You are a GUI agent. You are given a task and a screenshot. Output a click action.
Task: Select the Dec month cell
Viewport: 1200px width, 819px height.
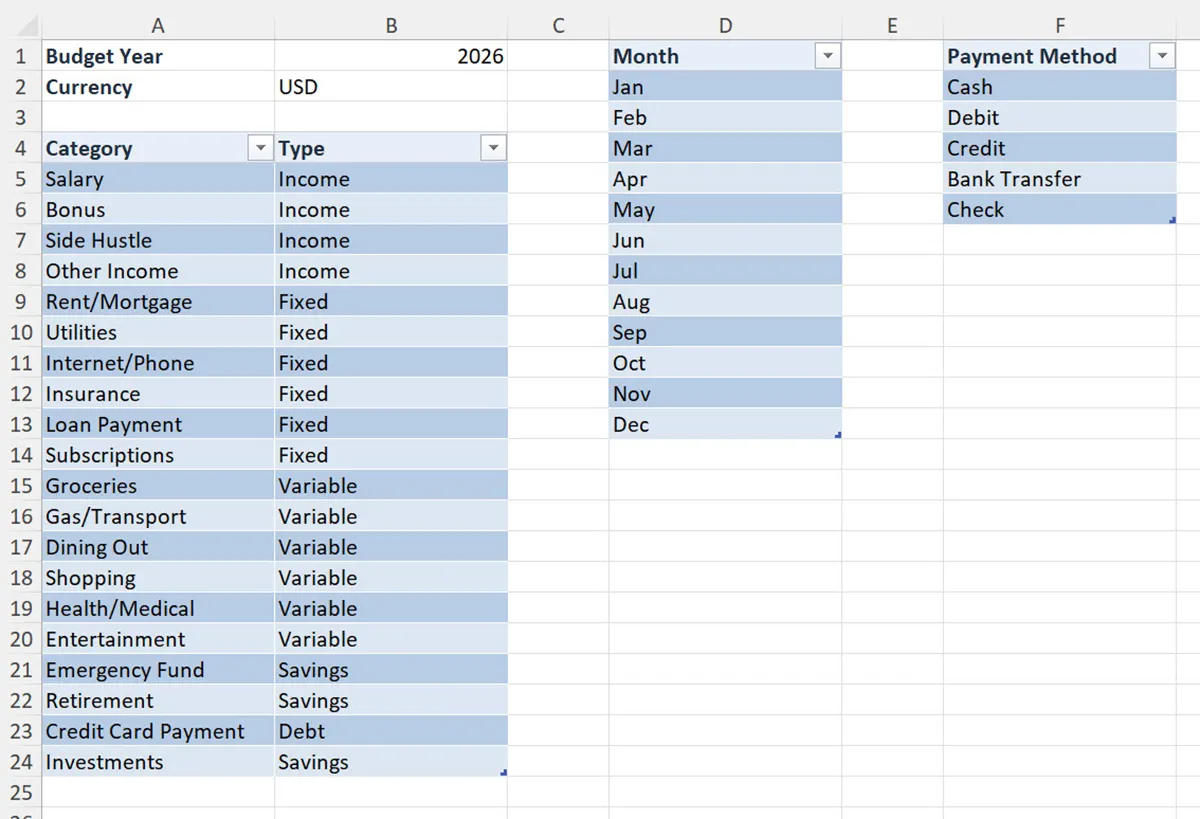click(700, 424)
